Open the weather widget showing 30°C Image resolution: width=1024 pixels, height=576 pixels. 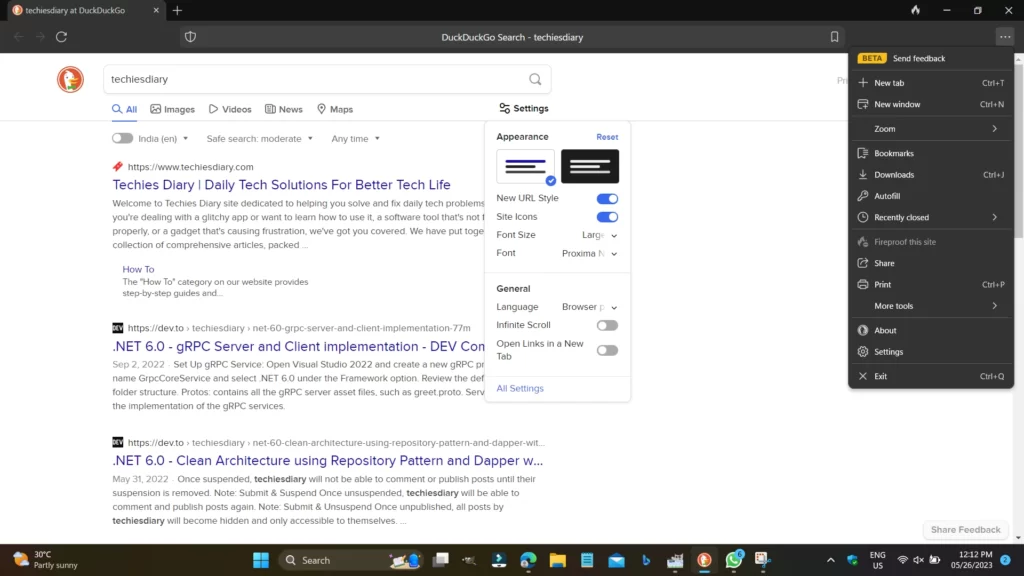(44, 560)
